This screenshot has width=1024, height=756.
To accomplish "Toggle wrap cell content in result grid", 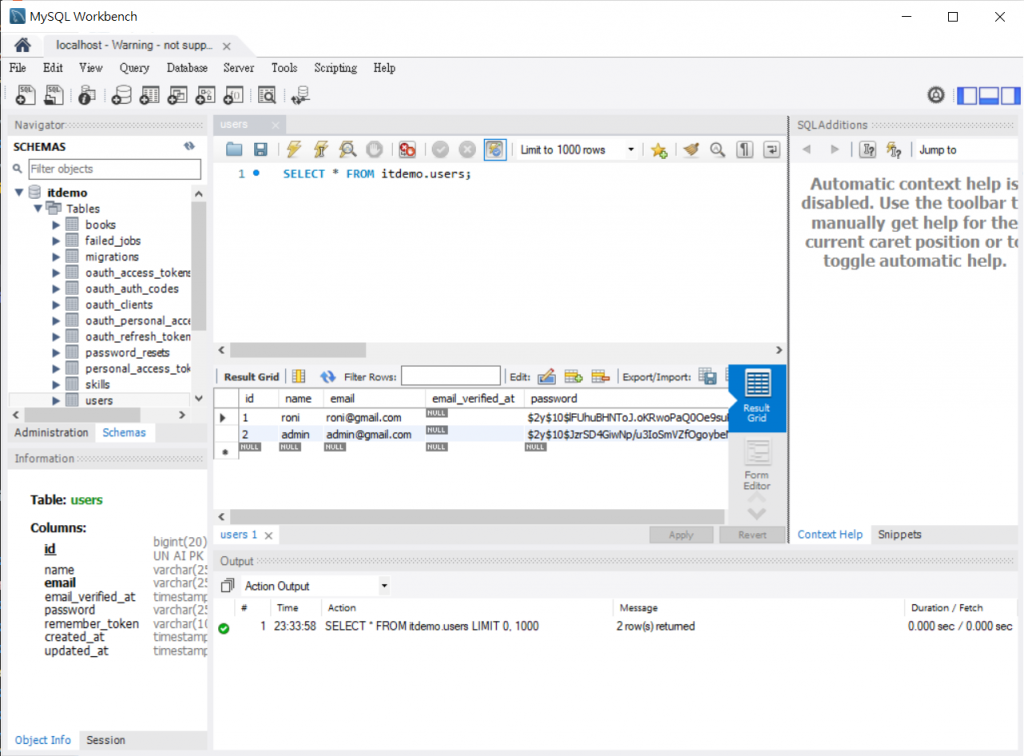I will coord(299,376).
